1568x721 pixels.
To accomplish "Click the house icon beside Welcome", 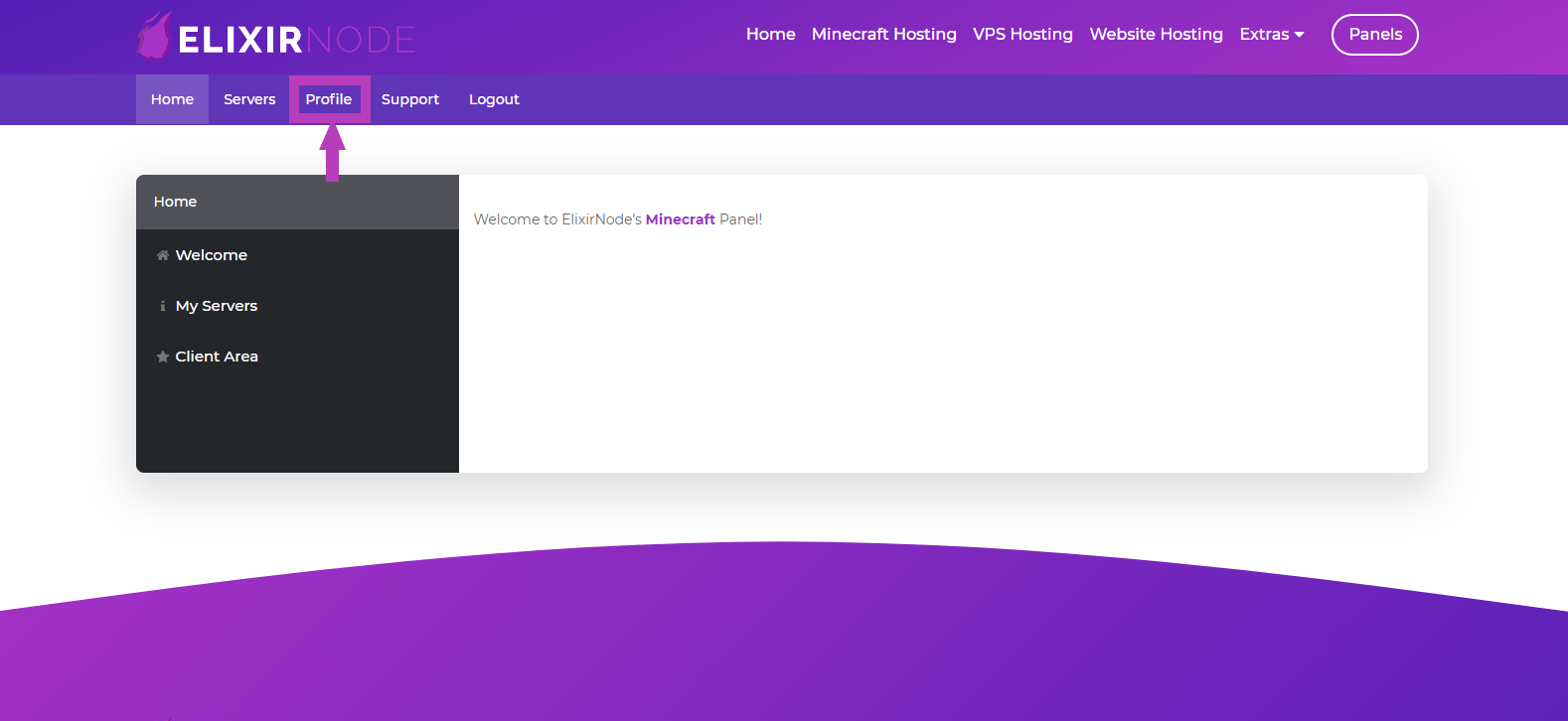I will (163, 255).
